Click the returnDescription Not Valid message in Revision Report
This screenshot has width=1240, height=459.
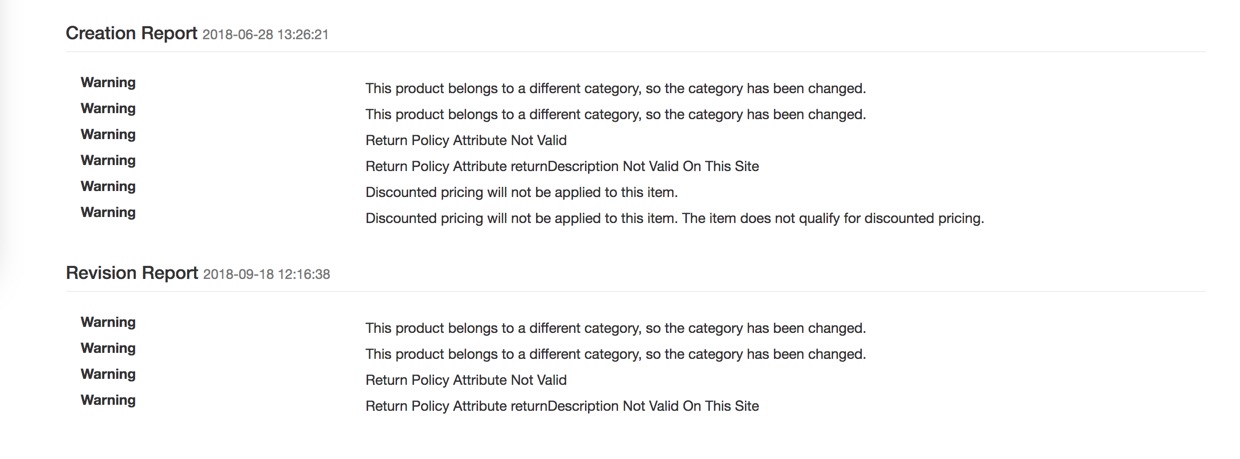(x=562, y=406)
